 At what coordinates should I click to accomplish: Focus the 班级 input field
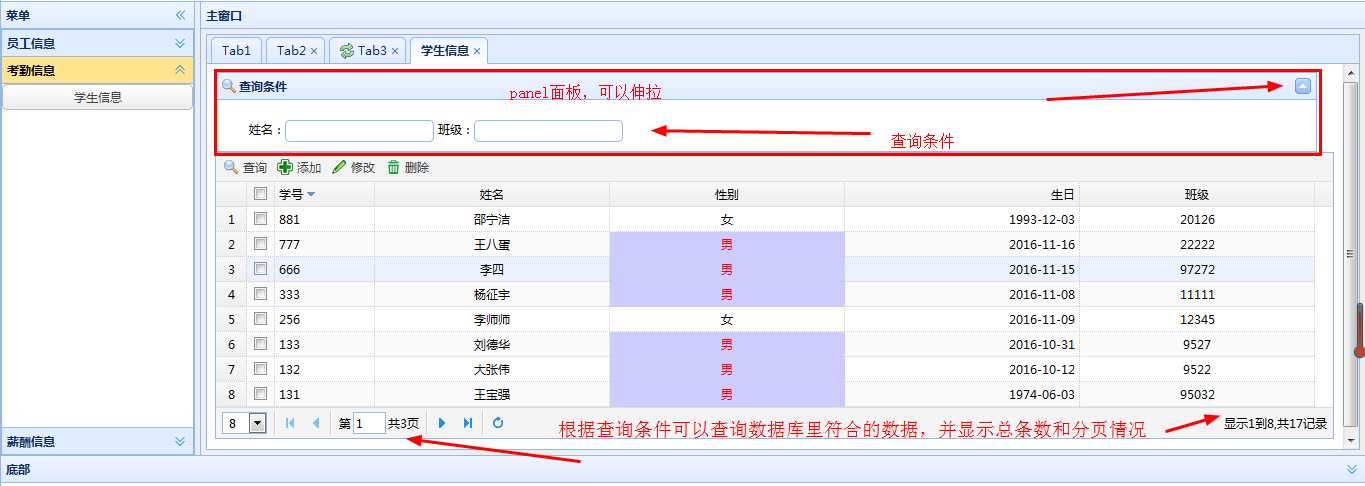pyautogui.click(x=548, y=130)
